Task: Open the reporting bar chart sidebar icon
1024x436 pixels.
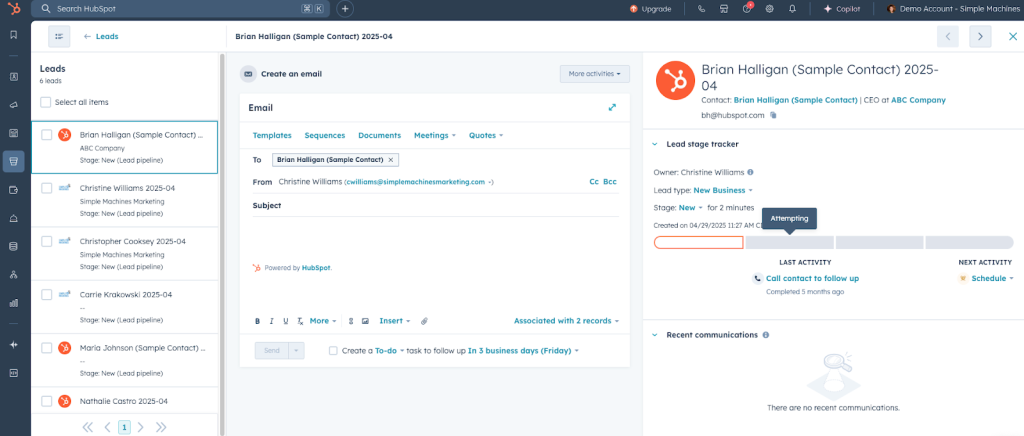Action: (13, 303)
